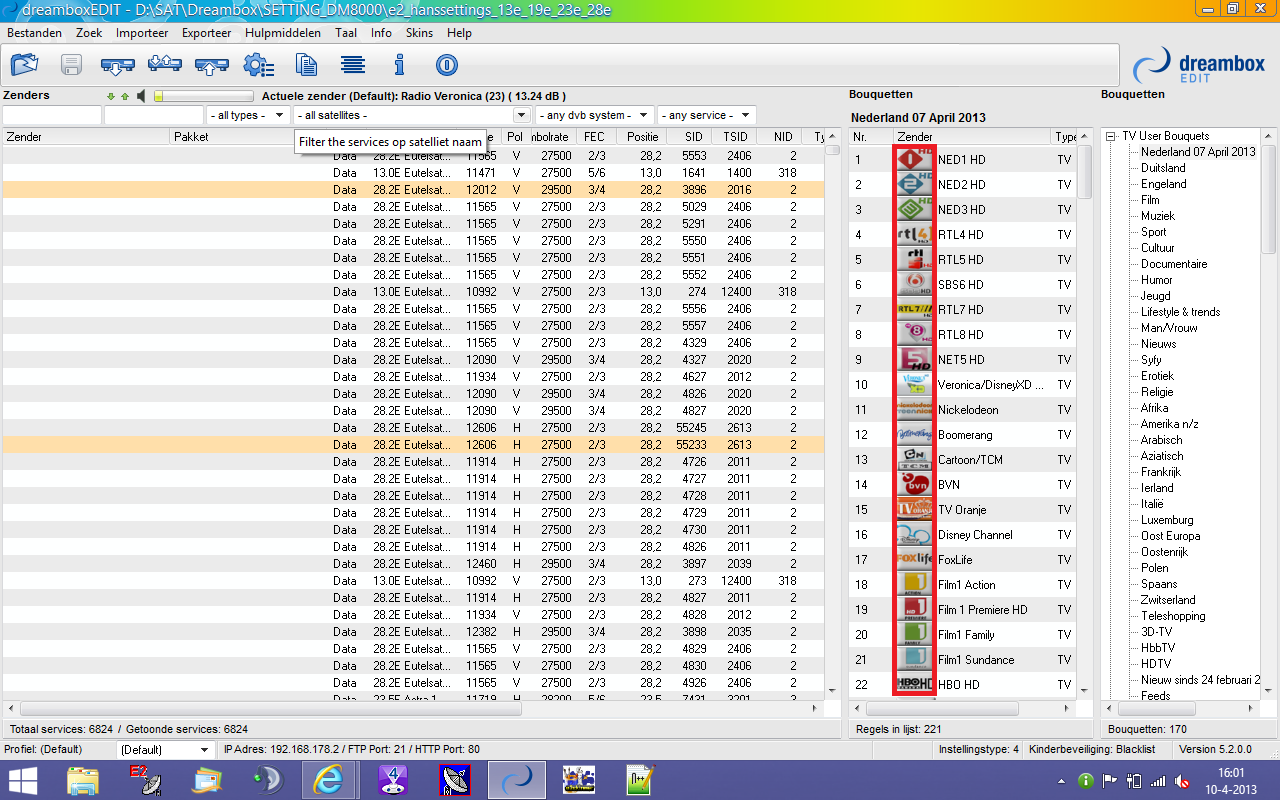Open the Hulpmiddelen menu
Image resolution: width=1280 pixels, height=800 pixels.
click(x=283, y=33)
